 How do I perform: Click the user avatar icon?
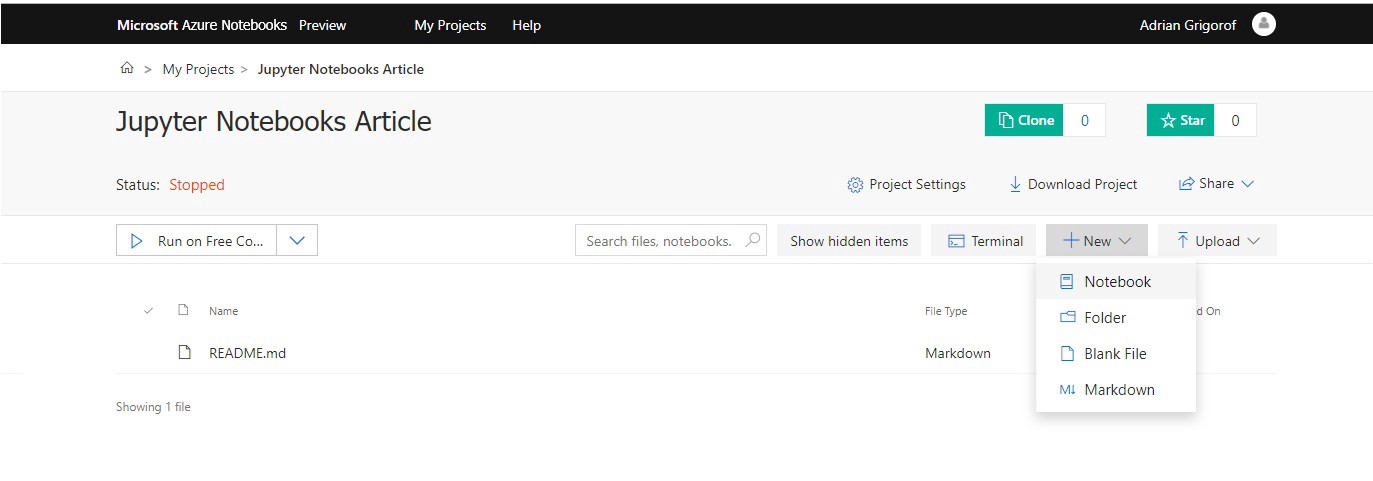(x=1263, y=24)
